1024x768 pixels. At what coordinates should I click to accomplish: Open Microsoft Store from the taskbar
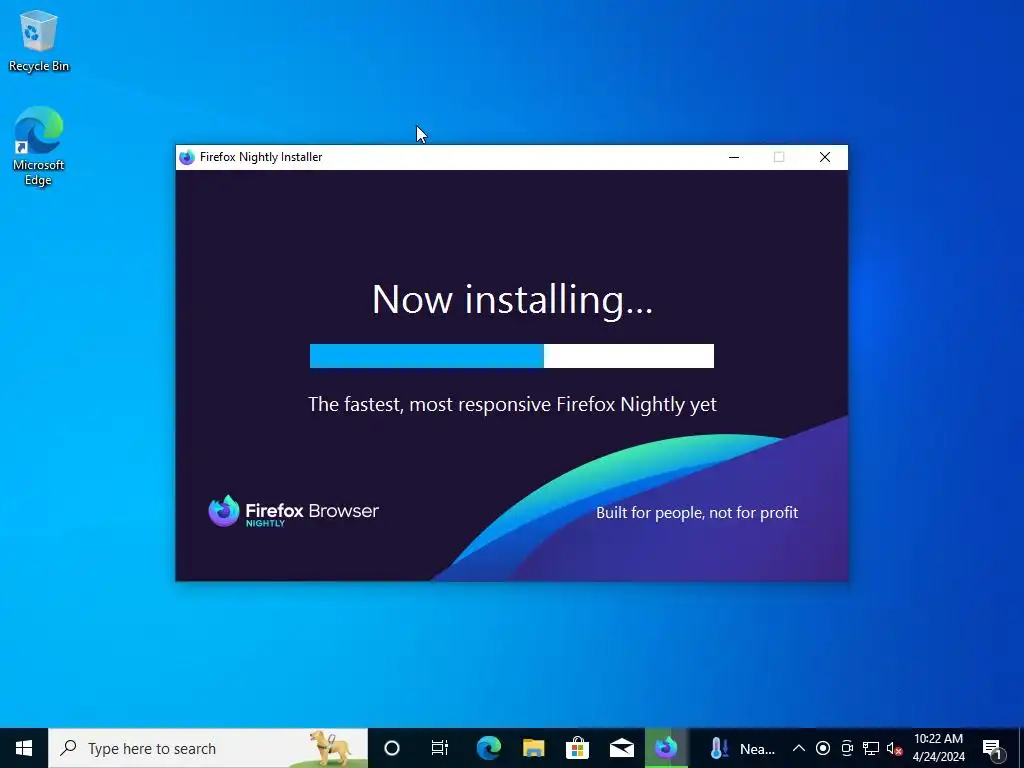click(x=577, y=748)
